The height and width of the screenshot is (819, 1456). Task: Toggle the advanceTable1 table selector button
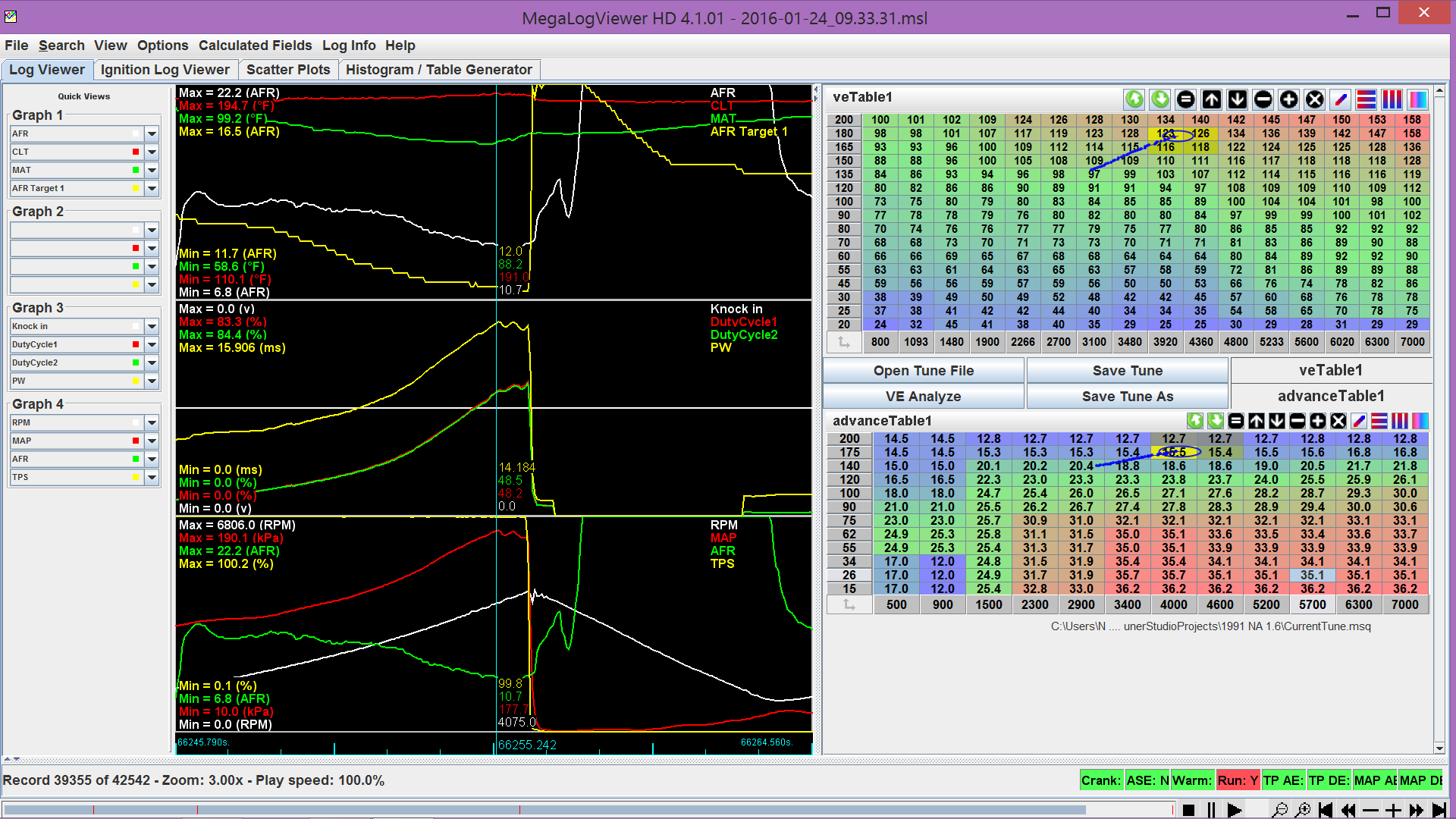click(1331, 396)
